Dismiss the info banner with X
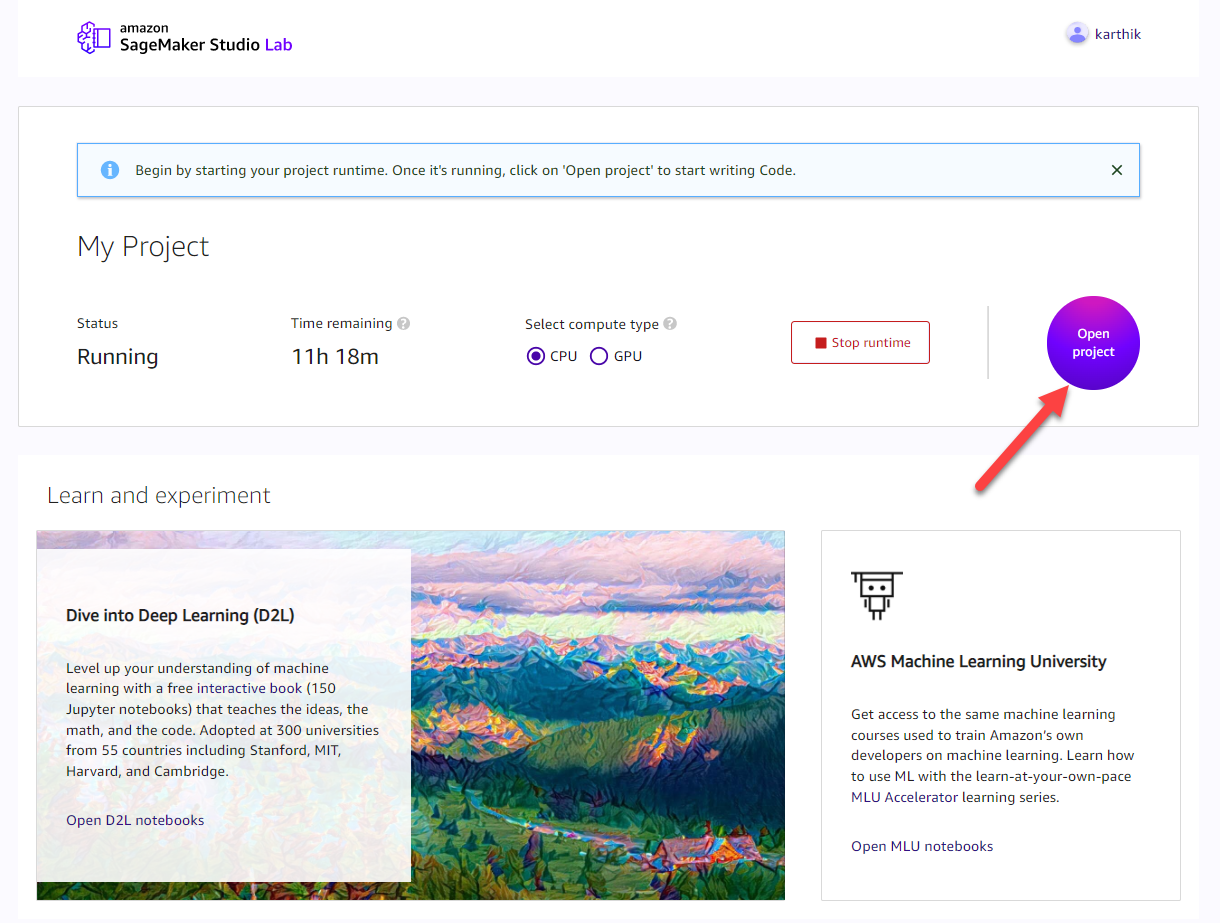Viewport: 1220px width, 923px height. coord(1117,170)
